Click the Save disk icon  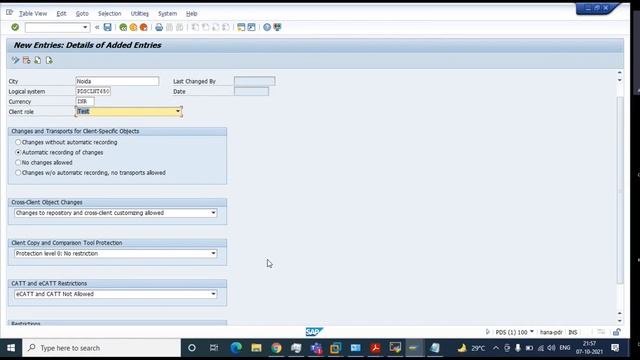point(107,27)
